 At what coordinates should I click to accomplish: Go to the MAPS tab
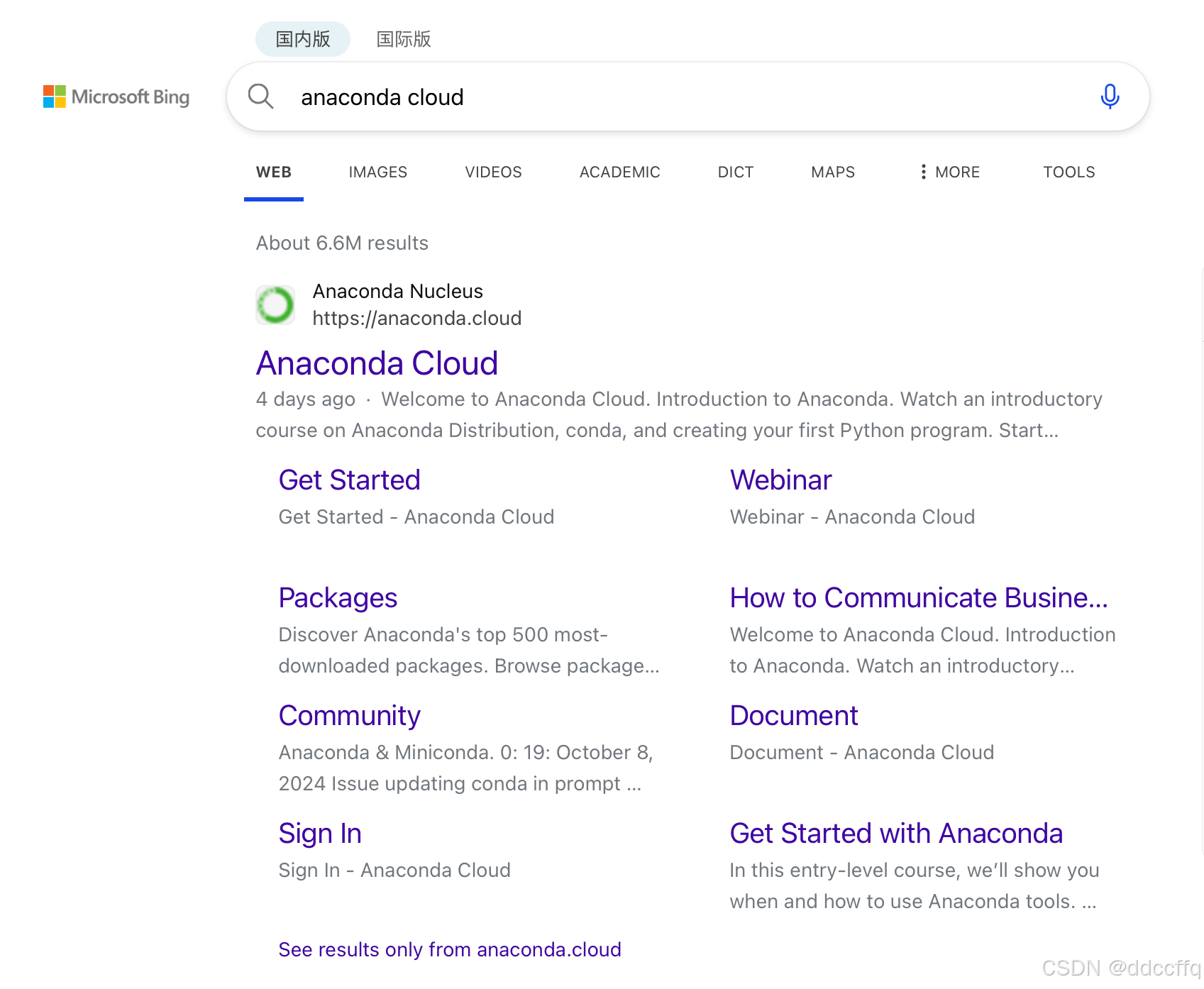833,172
